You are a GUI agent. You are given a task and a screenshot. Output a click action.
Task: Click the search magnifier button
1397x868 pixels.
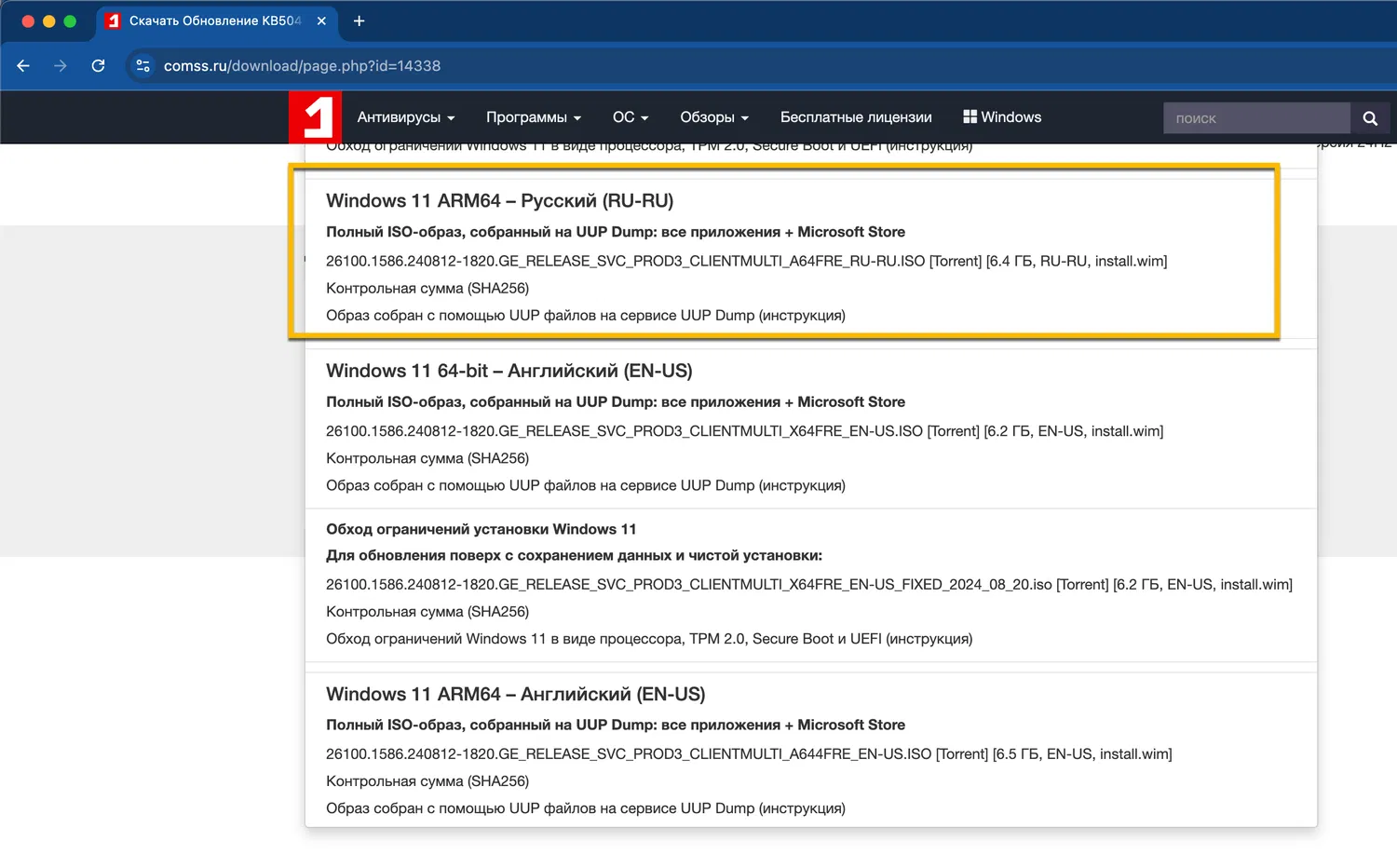tap(1370, 118)
